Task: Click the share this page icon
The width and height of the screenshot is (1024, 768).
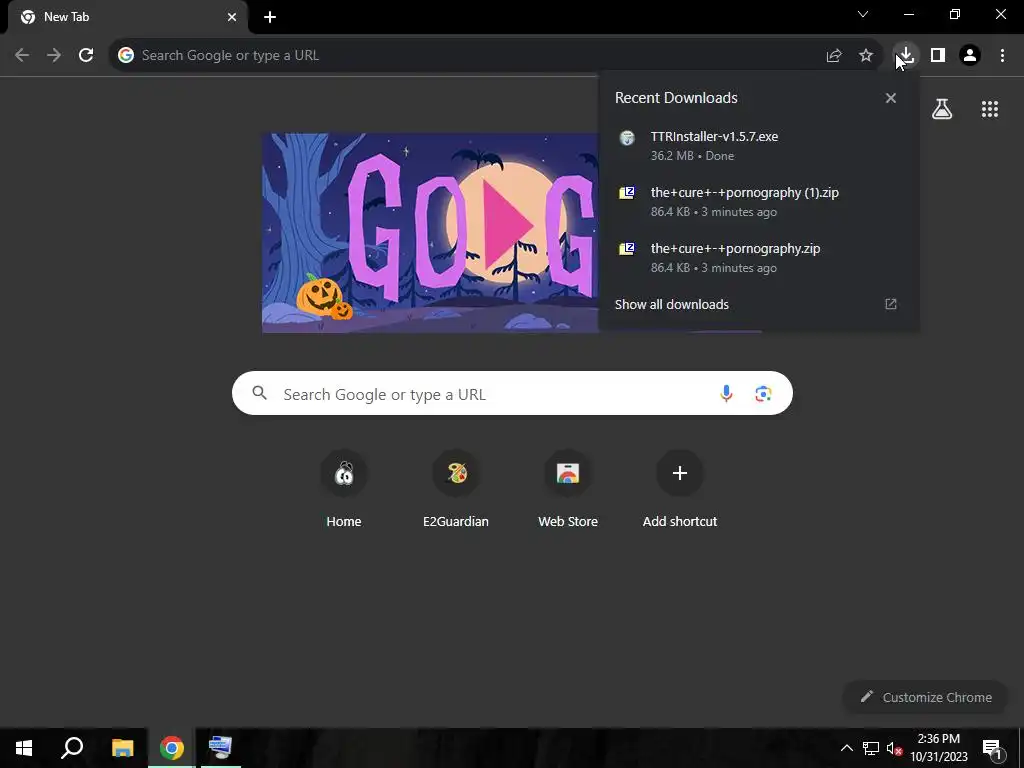Action: (x=834, y=56)
